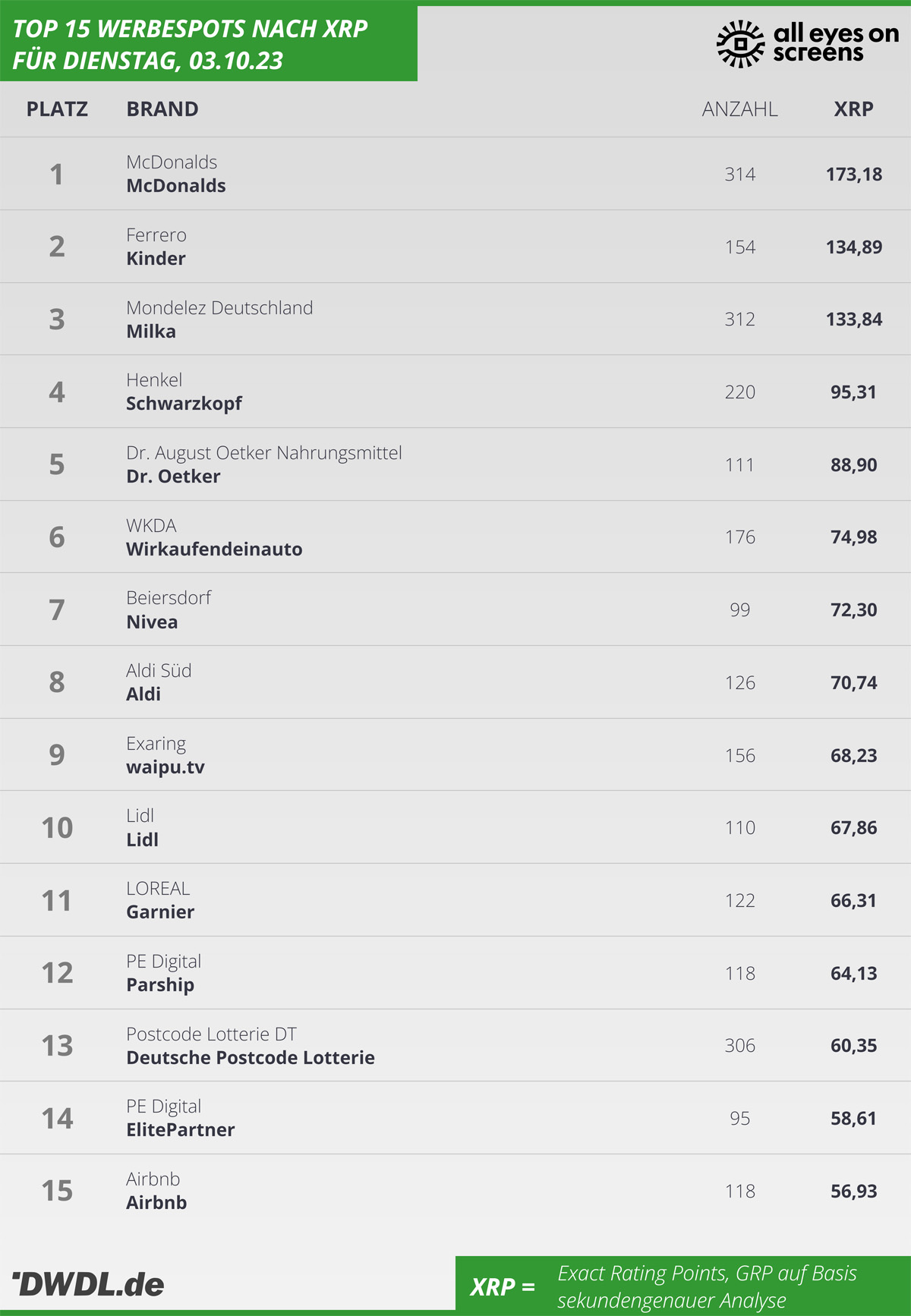Select the Garnier row under LOREAL
The image size is (911, 1316).
click(x=455, y=900)
